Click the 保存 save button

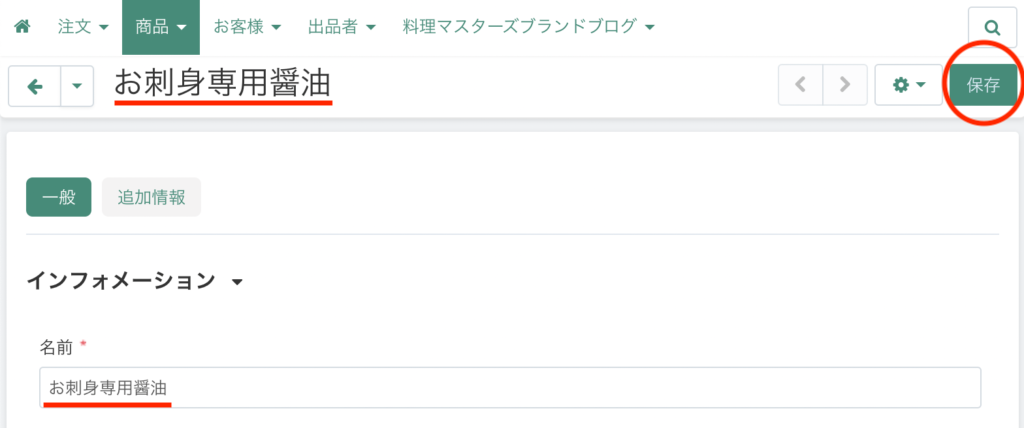(x=983, y=85)
